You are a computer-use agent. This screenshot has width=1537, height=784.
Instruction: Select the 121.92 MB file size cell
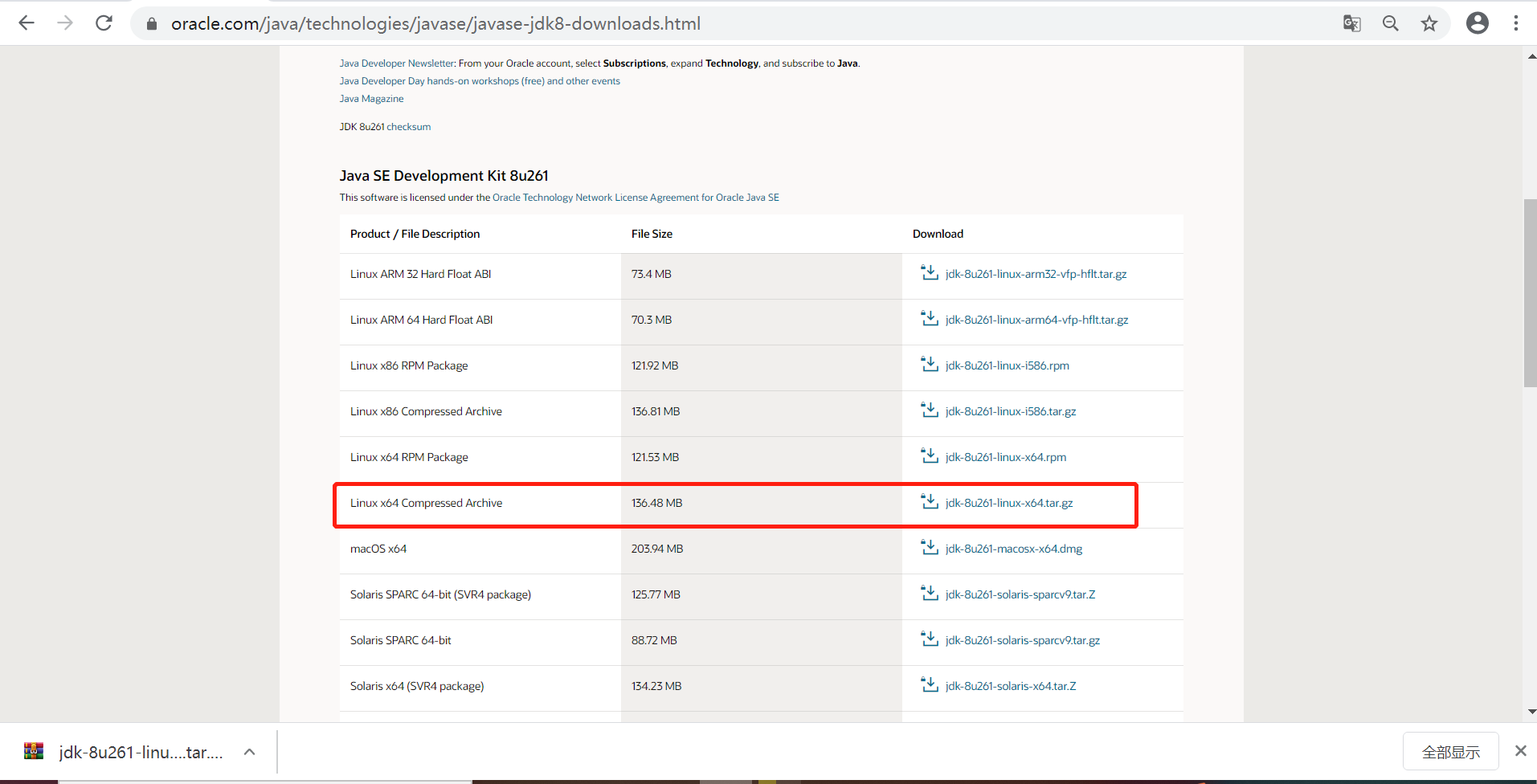pos(655,365)
